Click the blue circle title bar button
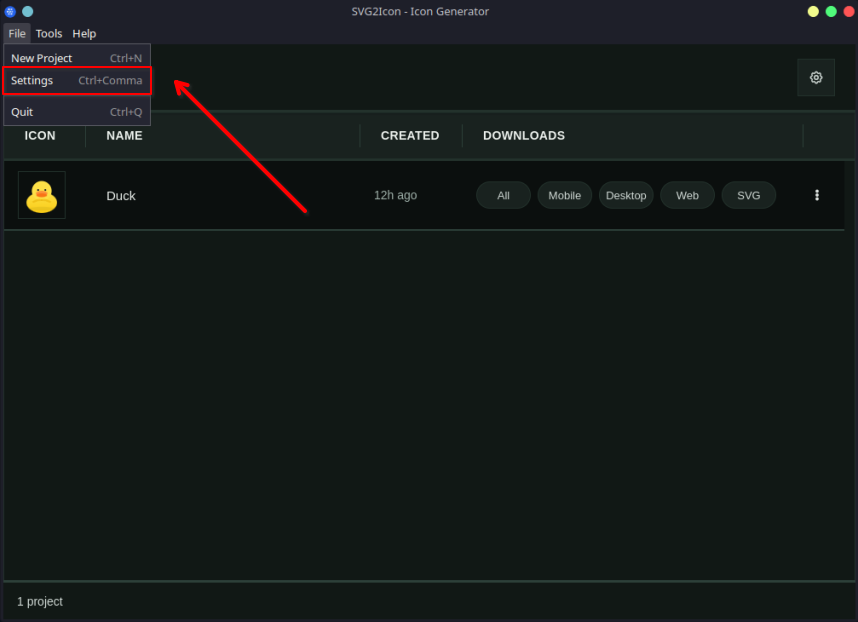Screen dimensions: 858x622 27,11
